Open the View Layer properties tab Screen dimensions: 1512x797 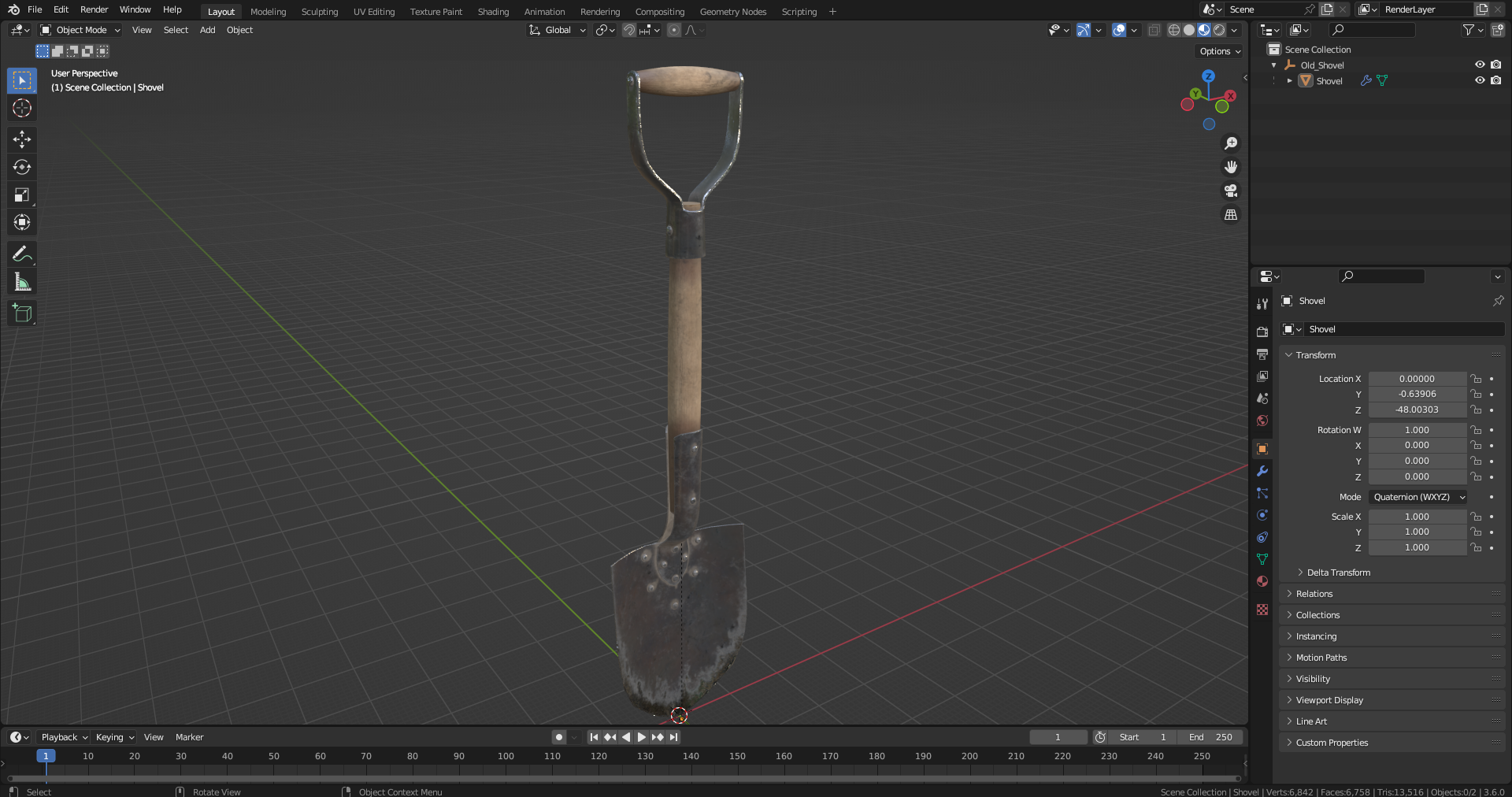point(1262,376)
